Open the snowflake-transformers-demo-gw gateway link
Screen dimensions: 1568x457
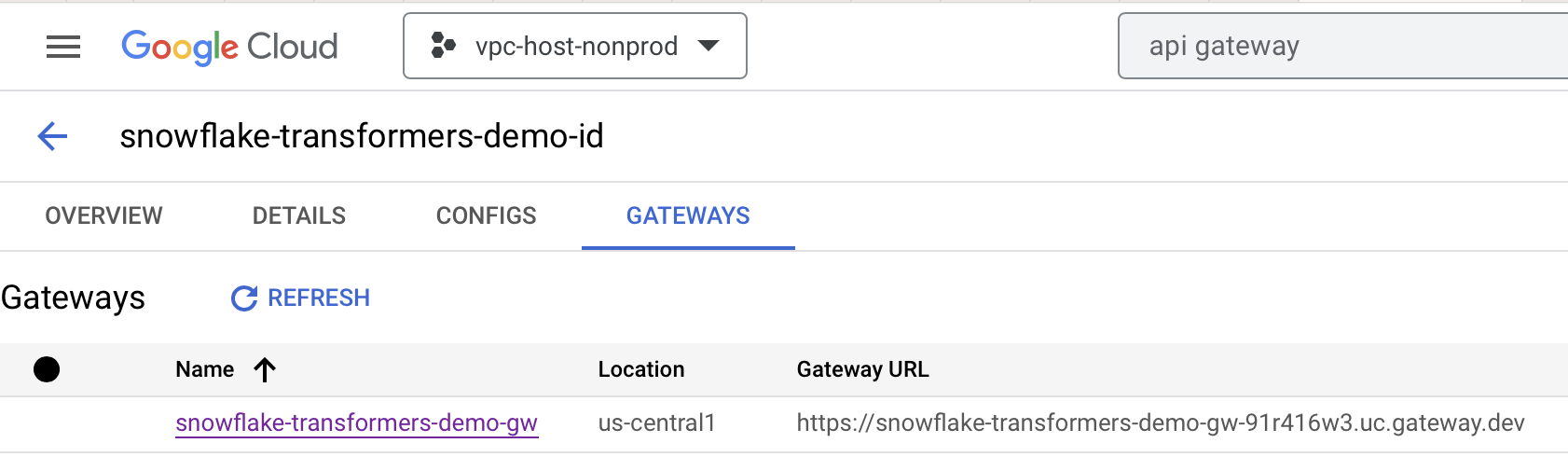click(x=356, y=423)
